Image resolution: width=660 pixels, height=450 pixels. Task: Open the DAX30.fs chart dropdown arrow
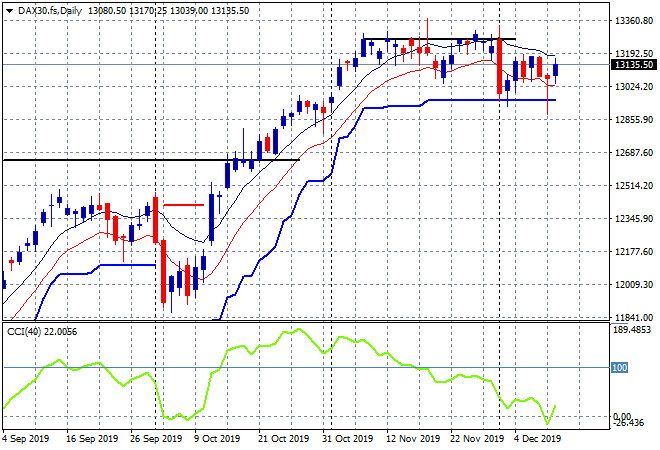[9, 11]
